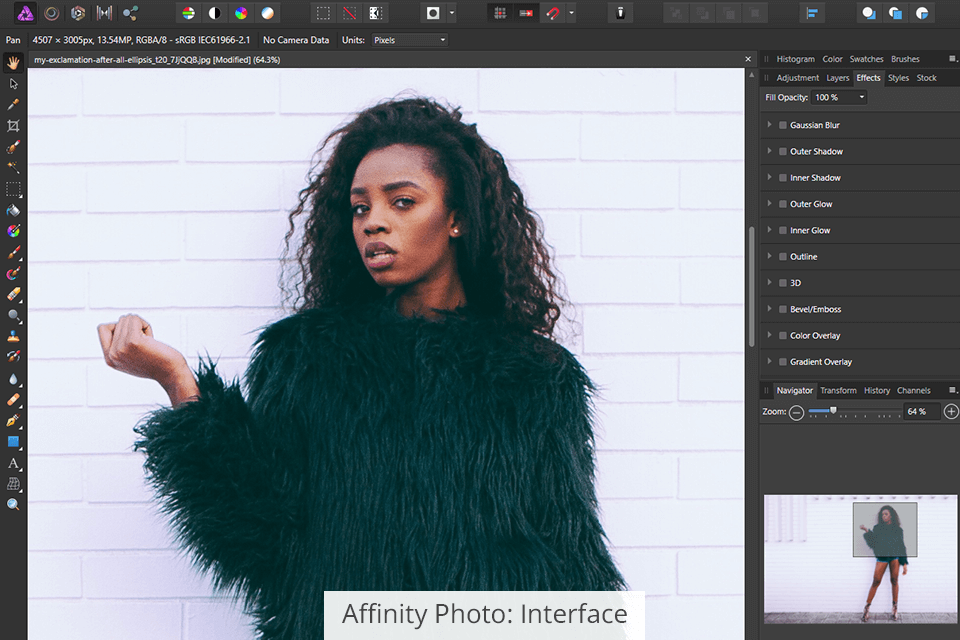960x640 pixels.
Task: Switch to the Layers tab
Action: pyautogui.click(x=838, y=78)
